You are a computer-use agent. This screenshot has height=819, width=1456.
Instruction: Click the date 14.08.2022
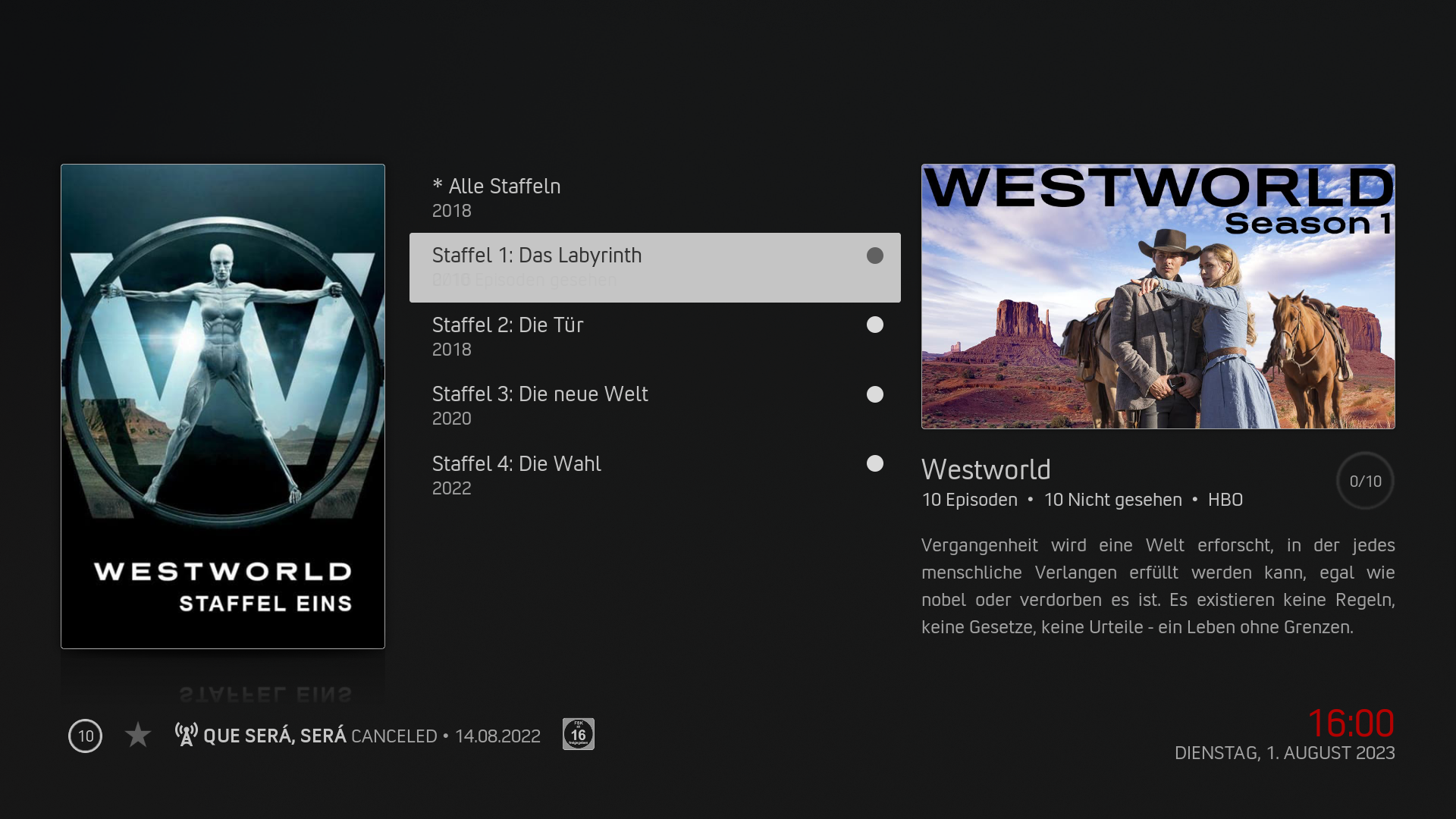[x=497, y=736]
